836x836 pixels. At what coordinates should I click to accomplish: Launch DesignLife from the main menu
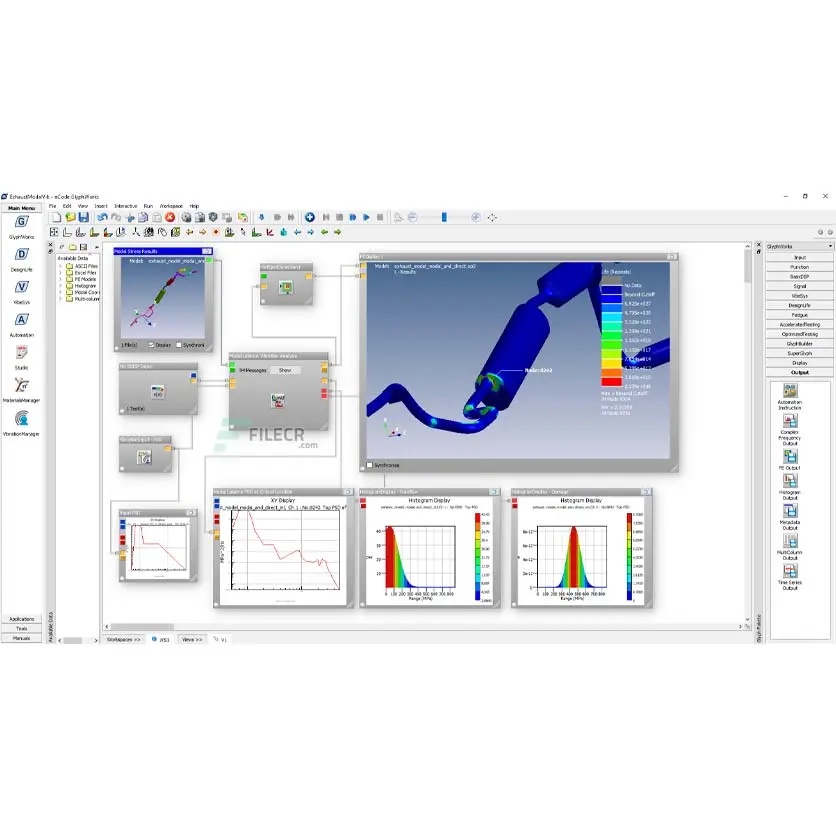click(22, 253)
